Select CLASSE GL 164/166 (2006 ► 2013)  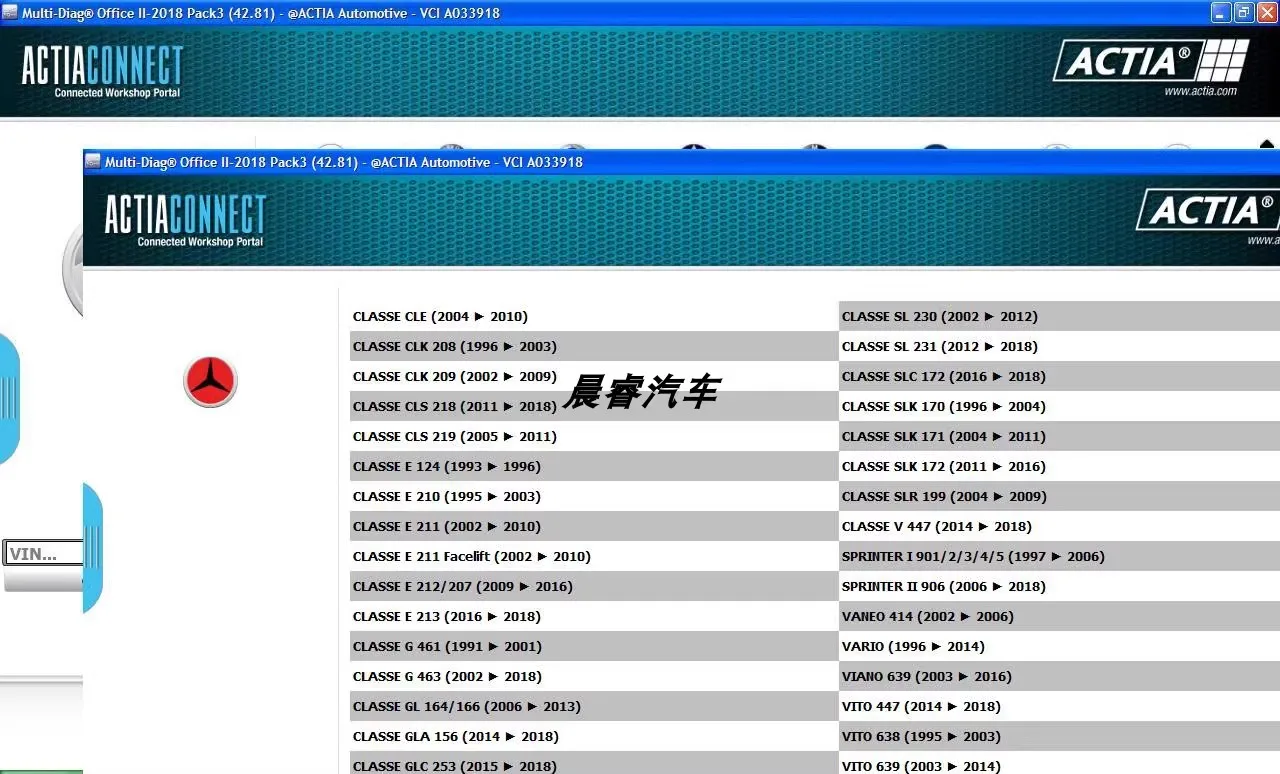594,706
